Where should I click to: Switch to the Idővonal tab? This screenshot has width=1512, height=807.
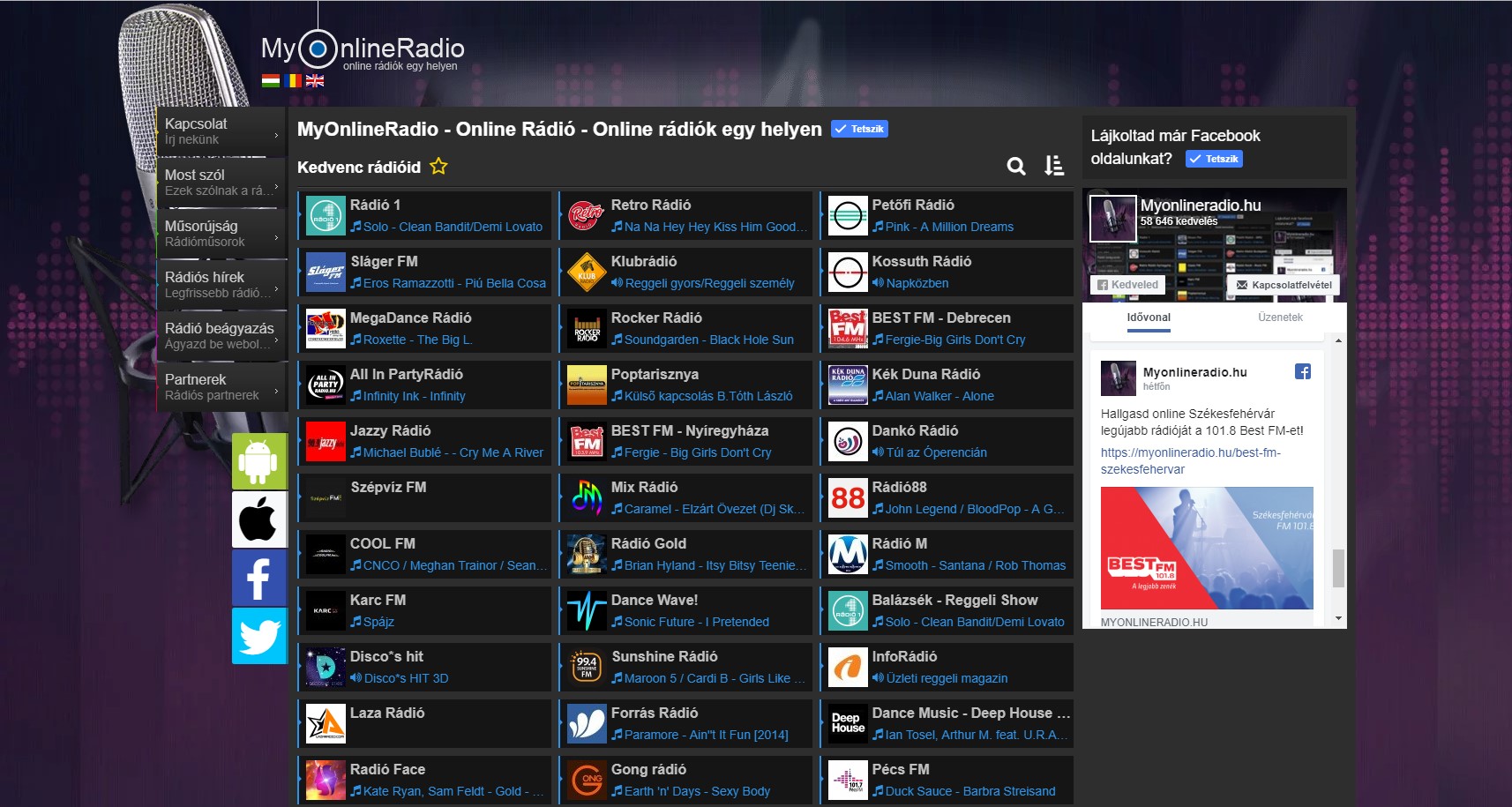coord(1149,318)
